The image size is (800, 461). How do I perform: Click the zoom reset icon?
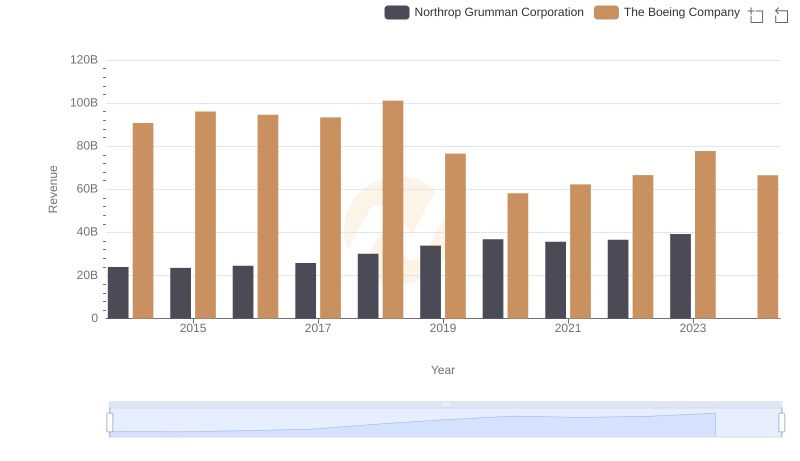coord(781,15)
